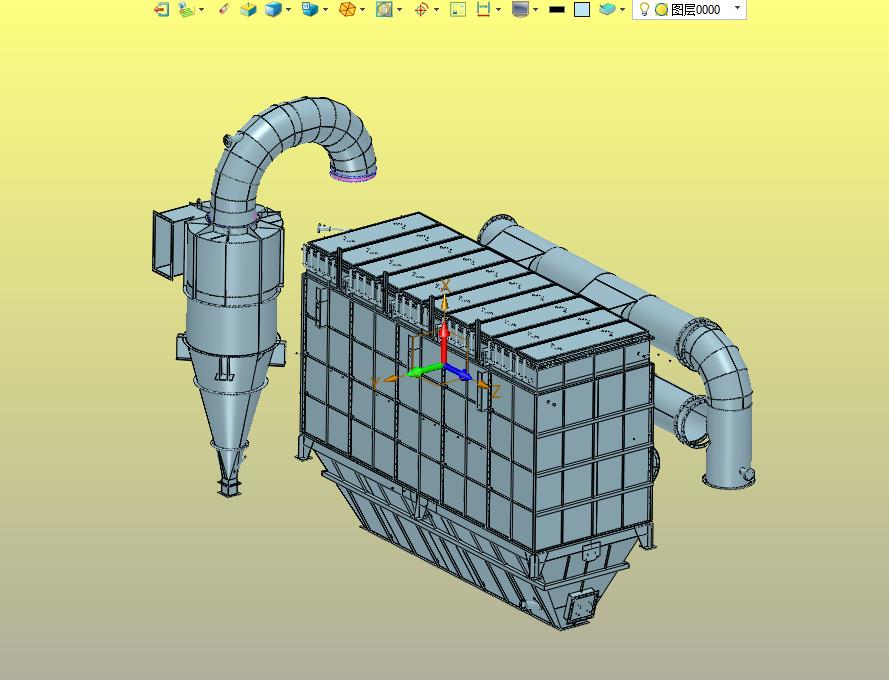Expand the layers icon dropdown arrow

click(x=623, y=9)
